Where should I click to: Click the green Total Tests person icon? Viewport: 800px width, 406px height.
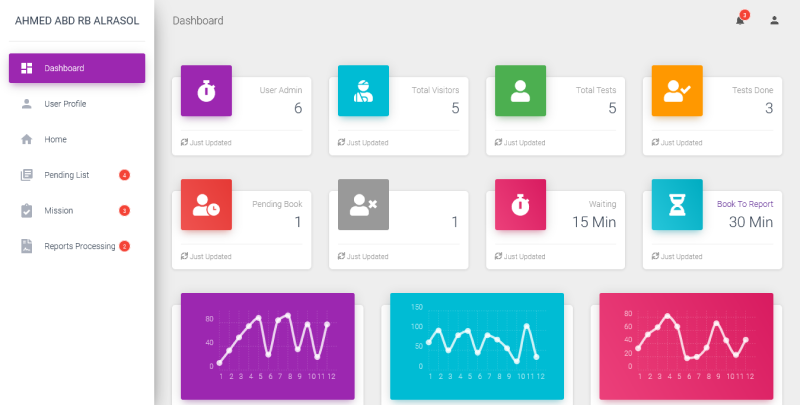(x=520, y=90)
